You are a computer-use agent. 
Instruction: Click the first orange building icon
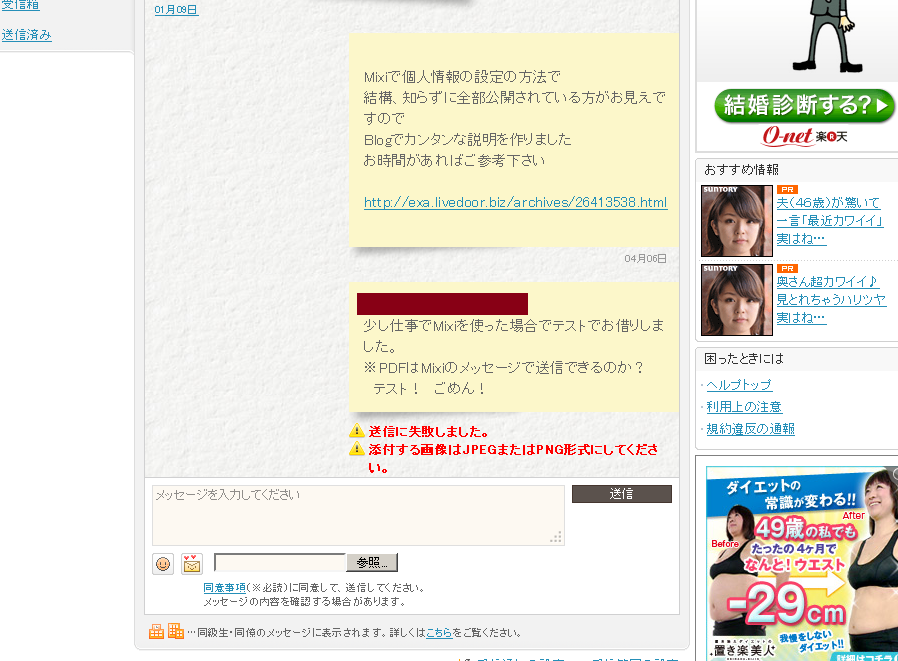(156, 631)
